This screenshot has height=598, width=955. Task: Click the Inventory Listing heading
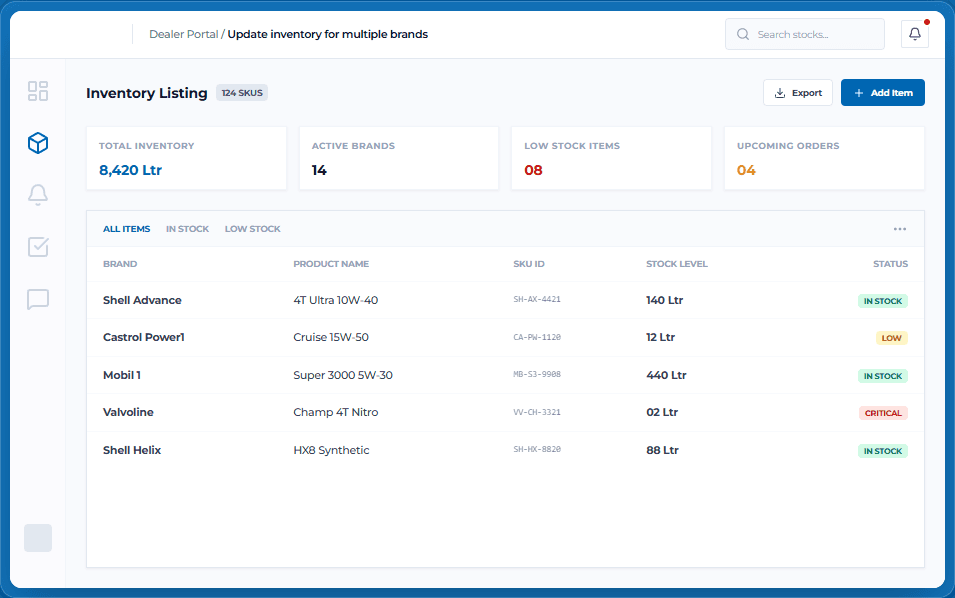tap(146, 93)
